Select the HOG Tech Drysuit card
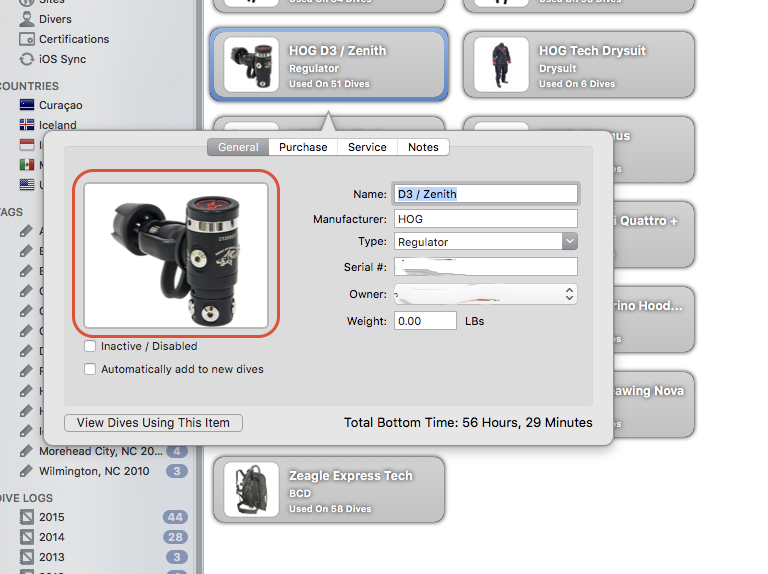 [579, 65]
